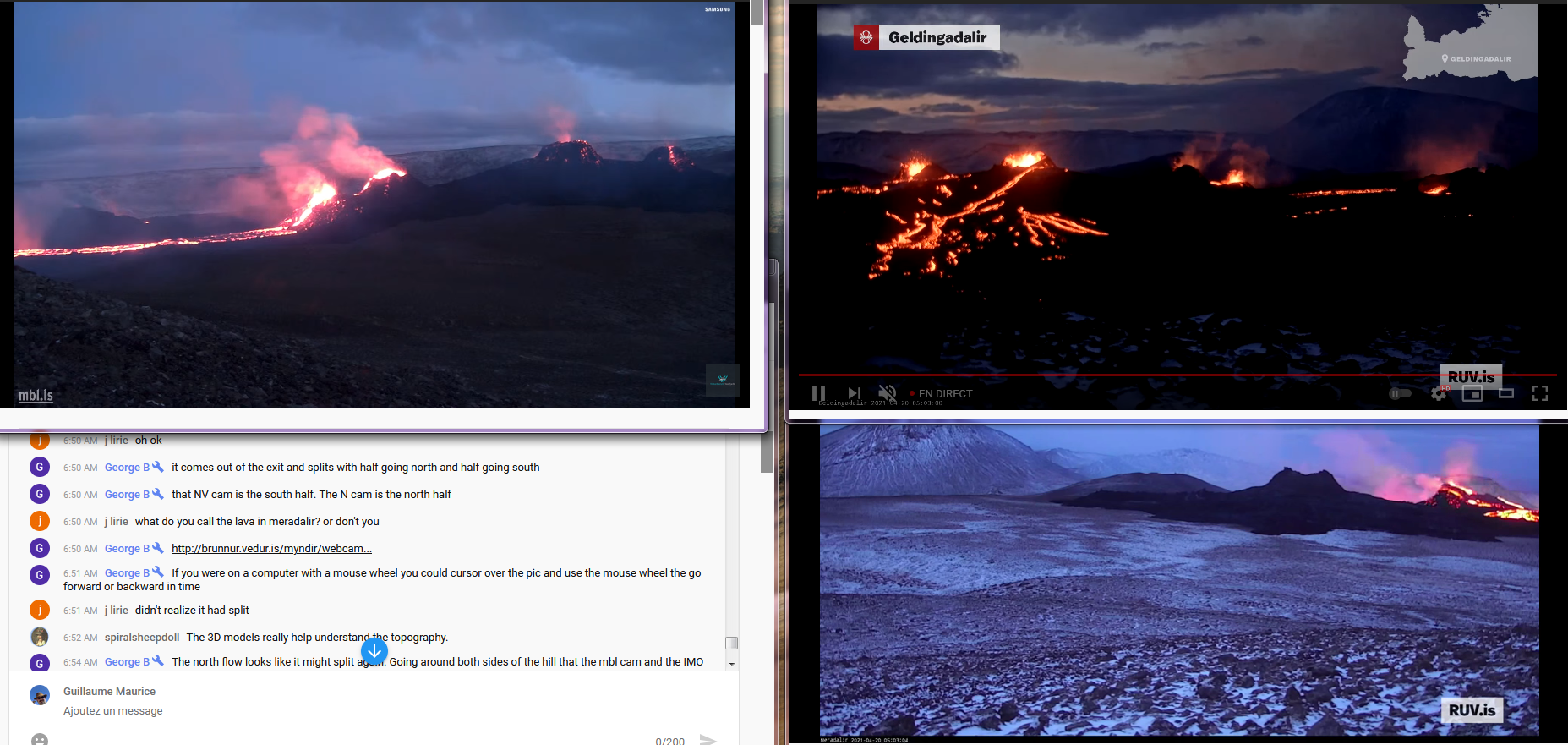This screenshot has width=1568, height=745.
Task: Click moderator wrench on 'The north flow' message
Action: [x=158, y=660]
